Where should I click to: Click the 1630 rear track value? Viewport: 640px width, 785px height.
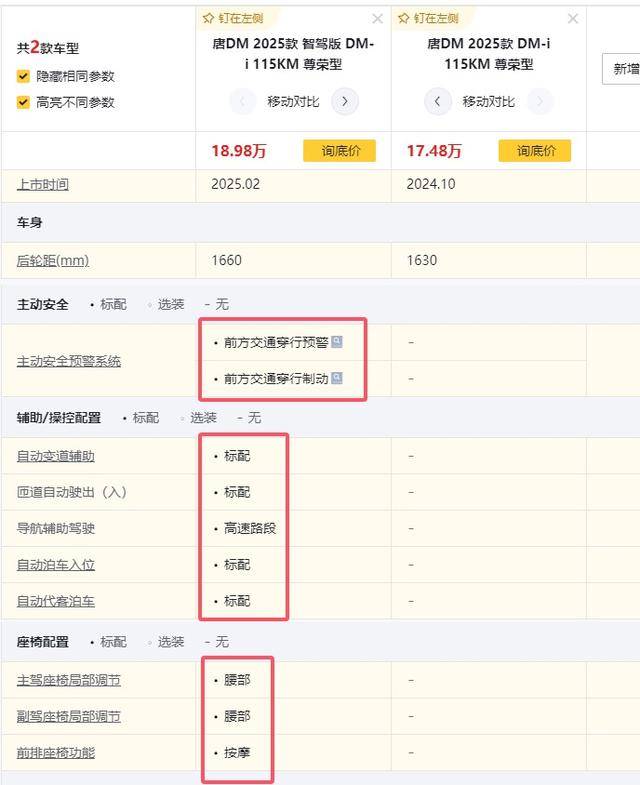click(422, 260)
